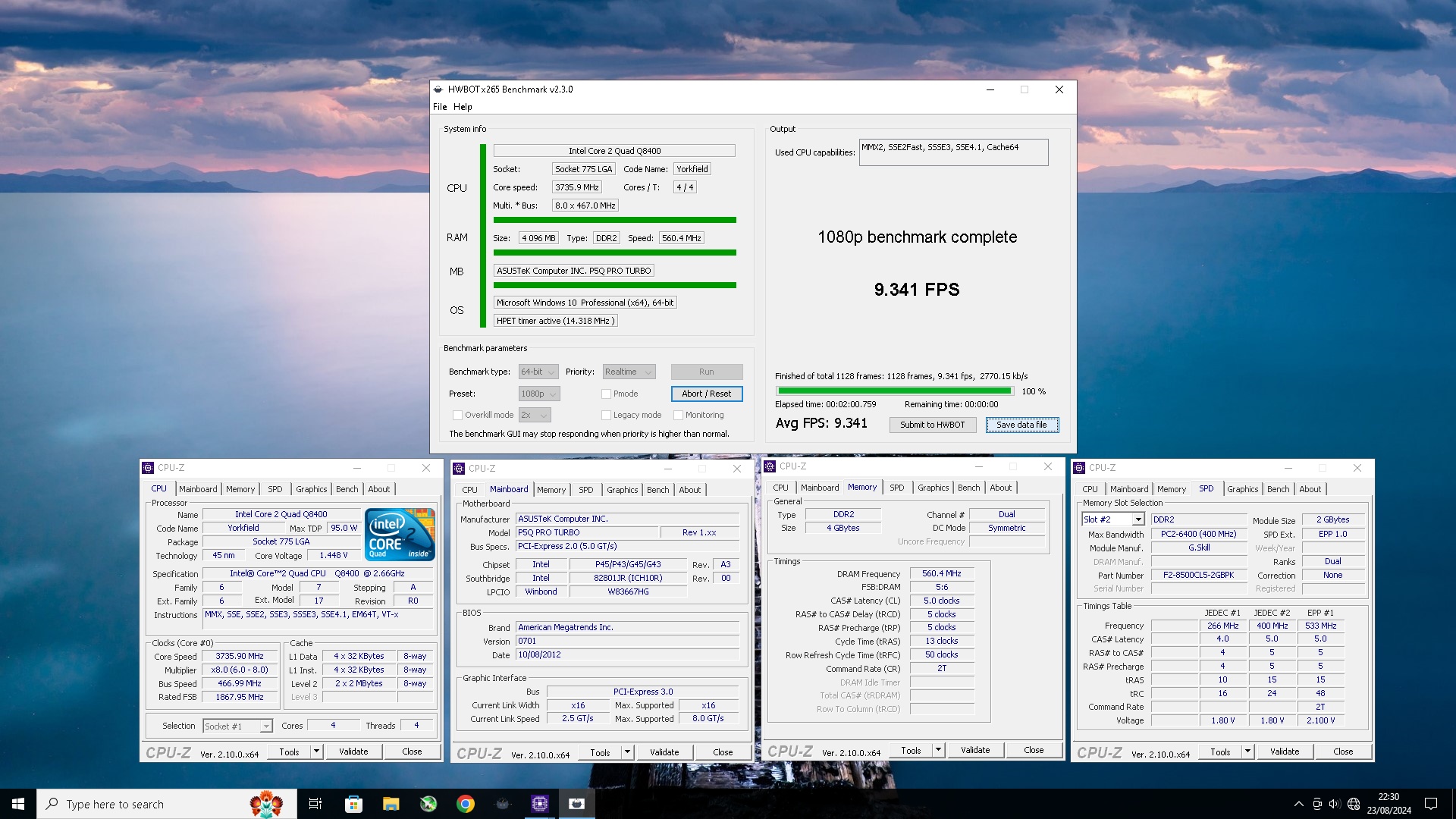The height and width of the screenshot is (819, 1456).
Task: Click the SPD CPU-Z window title icon
Action: click(x=1079, y=468)
